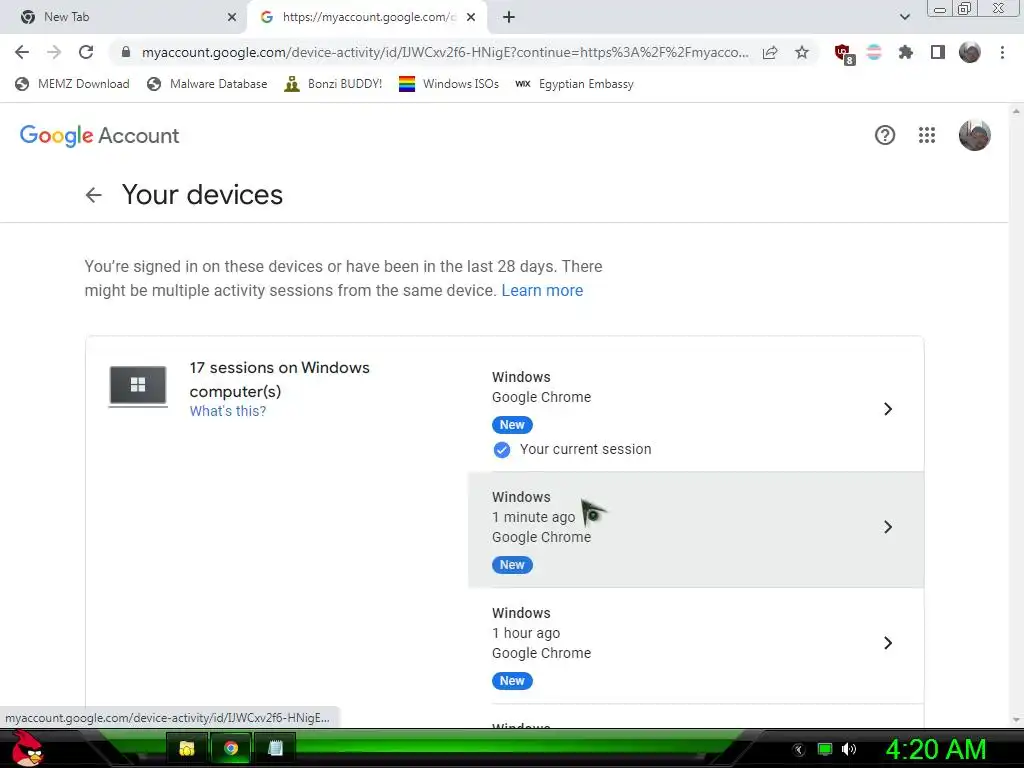Go forward using the browser forward arrow
1024x768 pixels.
coord(54,52)
